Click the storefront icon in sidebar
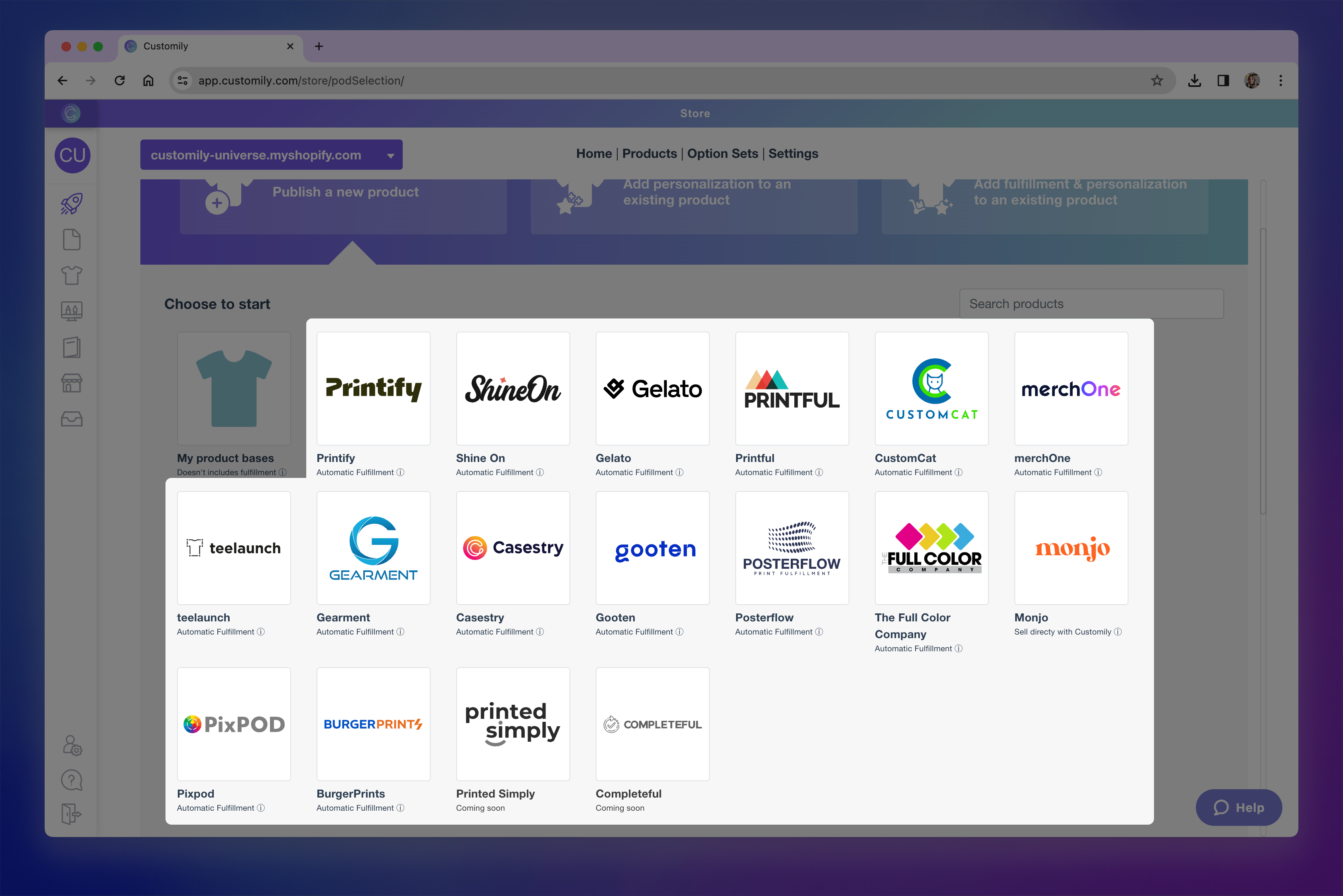Viewport: 1343px width, 896px height. tap(72, 383)
